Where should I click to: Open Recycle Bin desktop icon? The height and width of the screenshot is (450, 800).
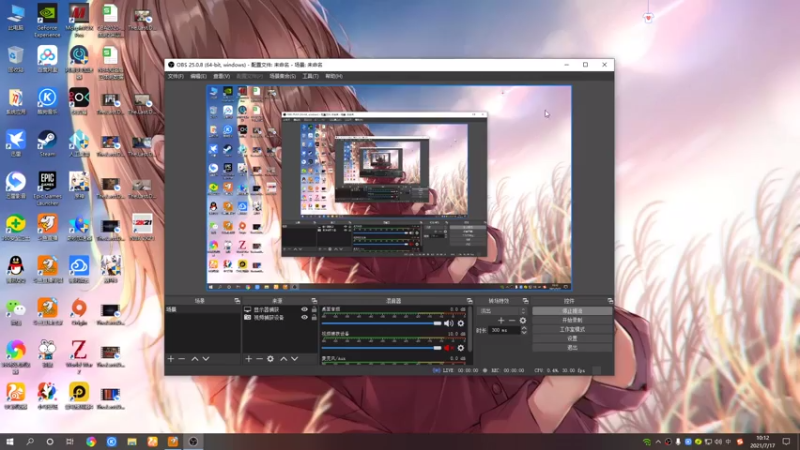click(15, 59)
